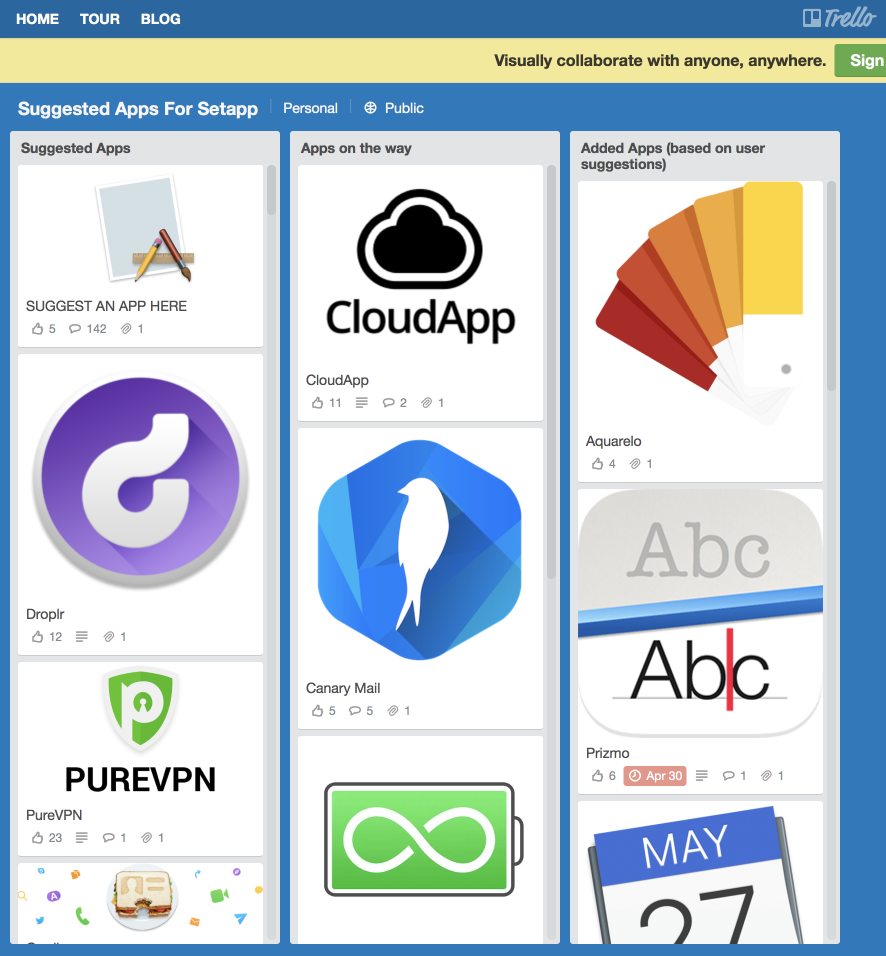Click the comment icon on SUGGEST AN APP card
This screenshot has width=886, height=956.
(x=75, y=329)
